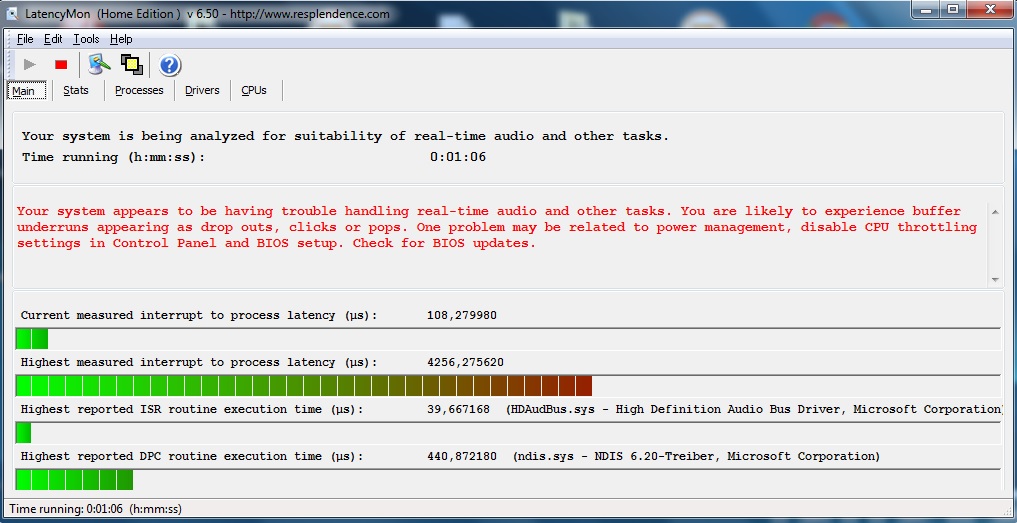Click 'Highest reported DPC routine execution time' label

192,456
